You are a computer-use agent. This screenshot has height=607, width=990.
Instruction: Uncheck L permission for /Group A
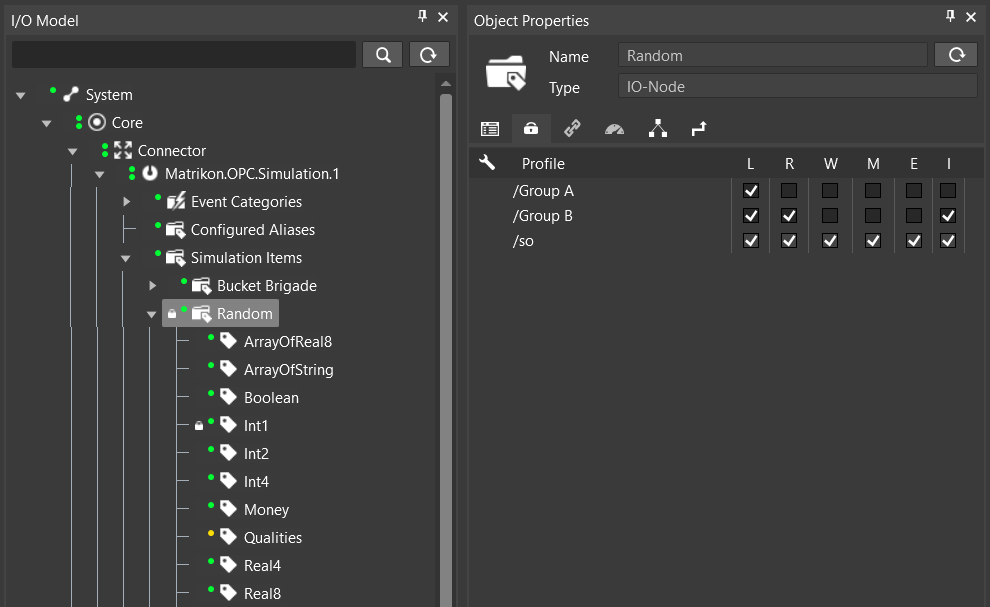click(x=751, y=190)
